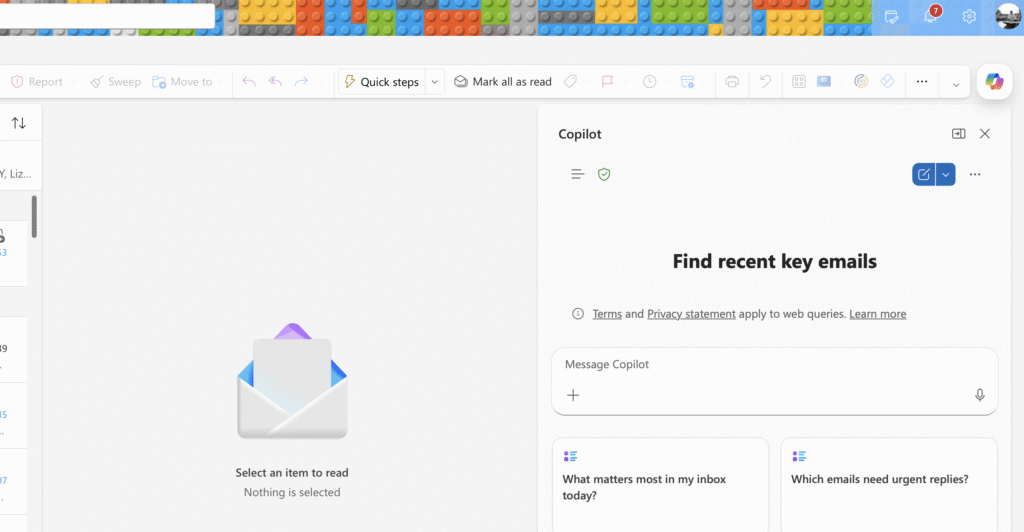Screen dimensions: 1024x532
Task: Select 'Which emails need urgent replies?' suggestion
Action: click(889, 486)
